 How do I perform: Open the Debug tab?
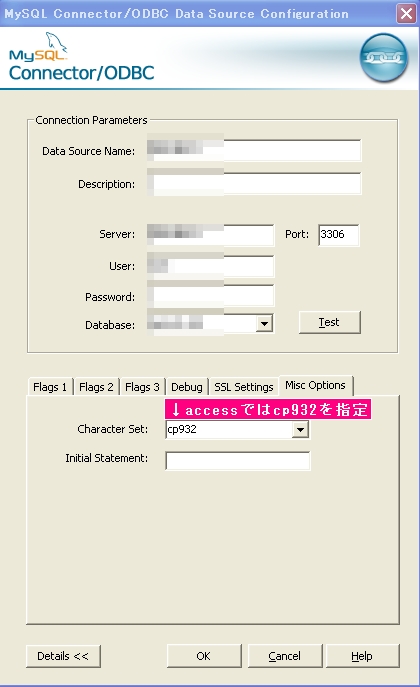[187, 387]
